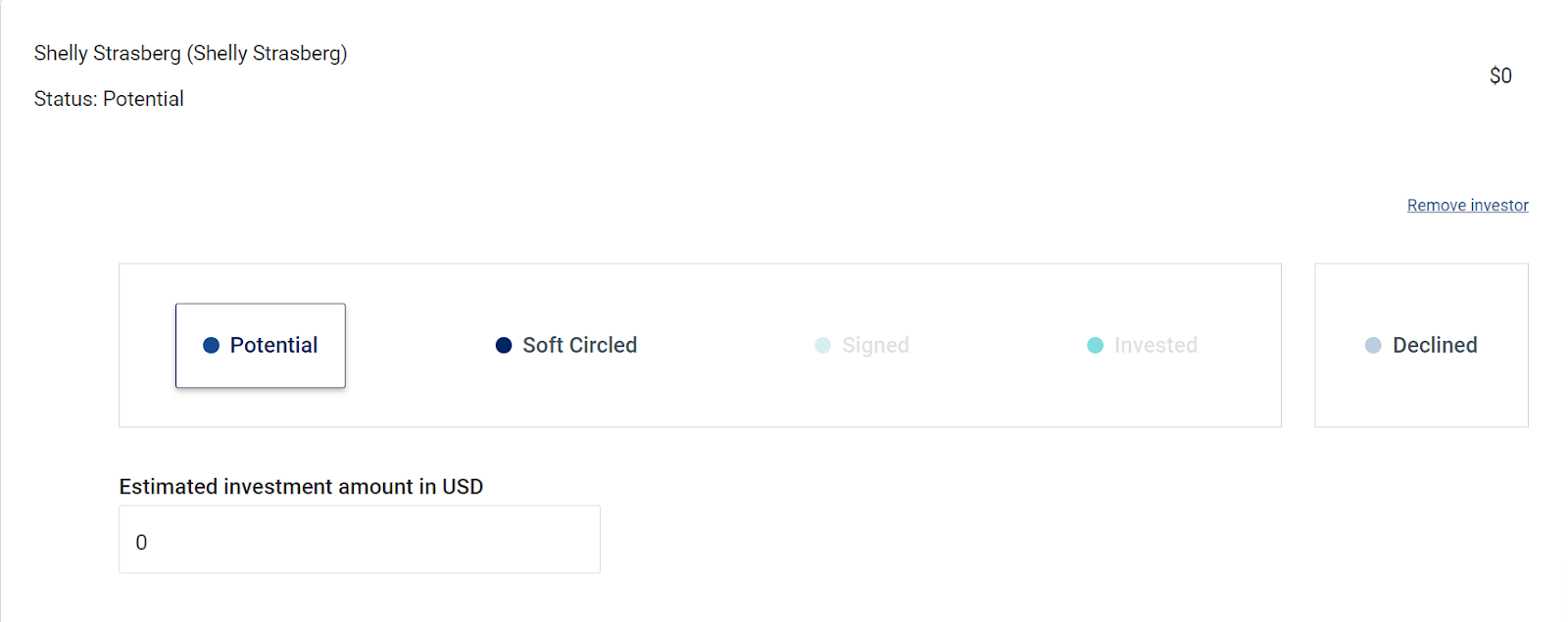Mark the investor as Declined
The height and width of the screenshot is (622, 1568).
1421,345
